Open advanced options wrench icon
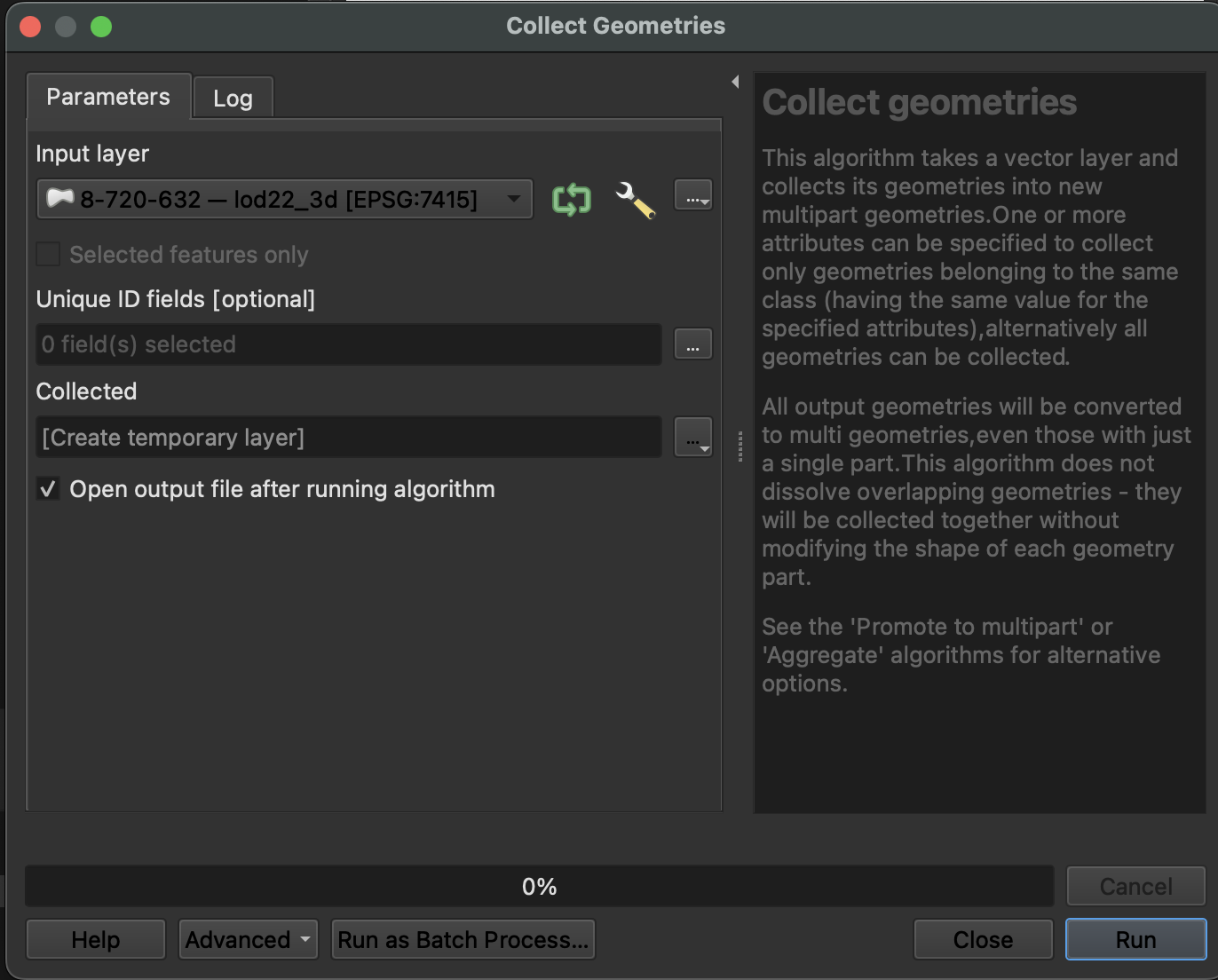 point(636,199)
